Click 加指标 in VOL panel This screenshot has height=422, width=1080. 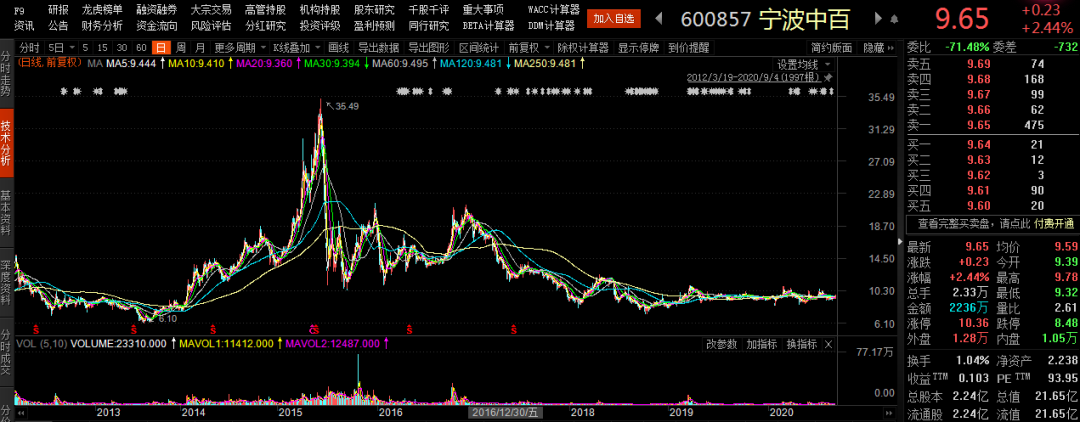click(762, 344)
